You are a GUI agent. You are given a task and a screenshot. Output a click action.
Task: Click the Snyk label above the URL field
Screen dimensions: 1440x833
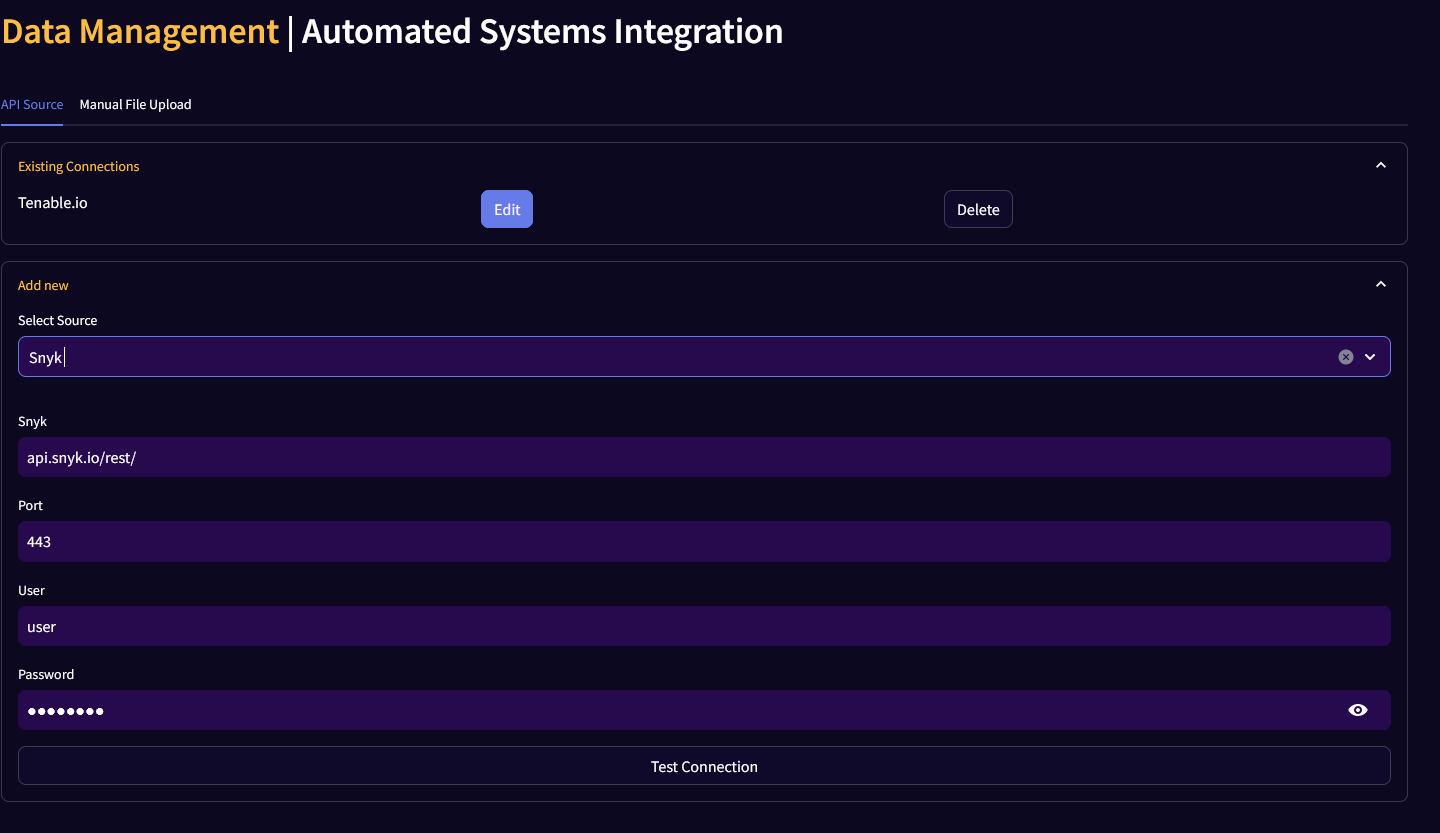pos(32,421)
